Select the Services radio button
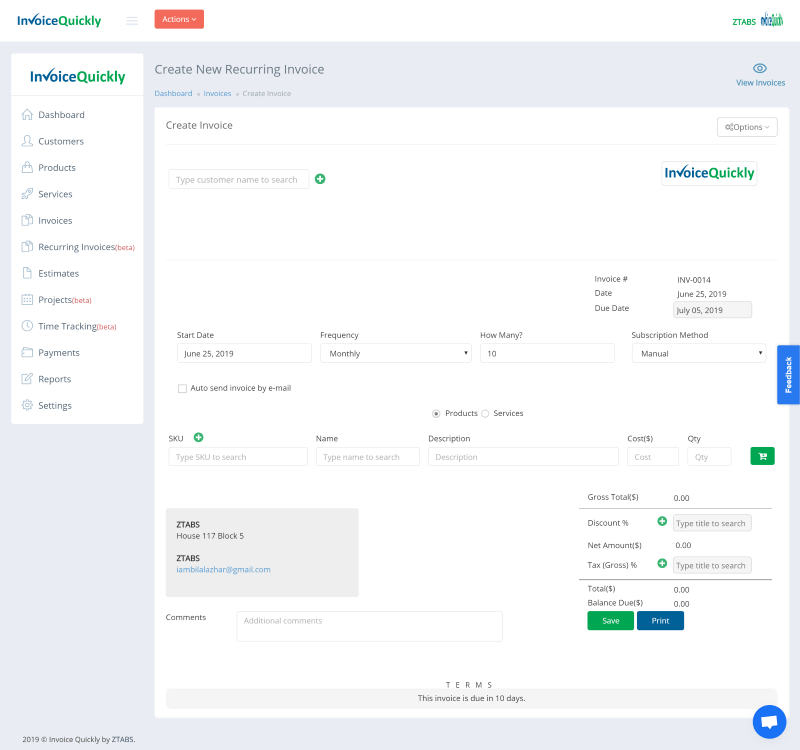800x750 pixels. 485,413
